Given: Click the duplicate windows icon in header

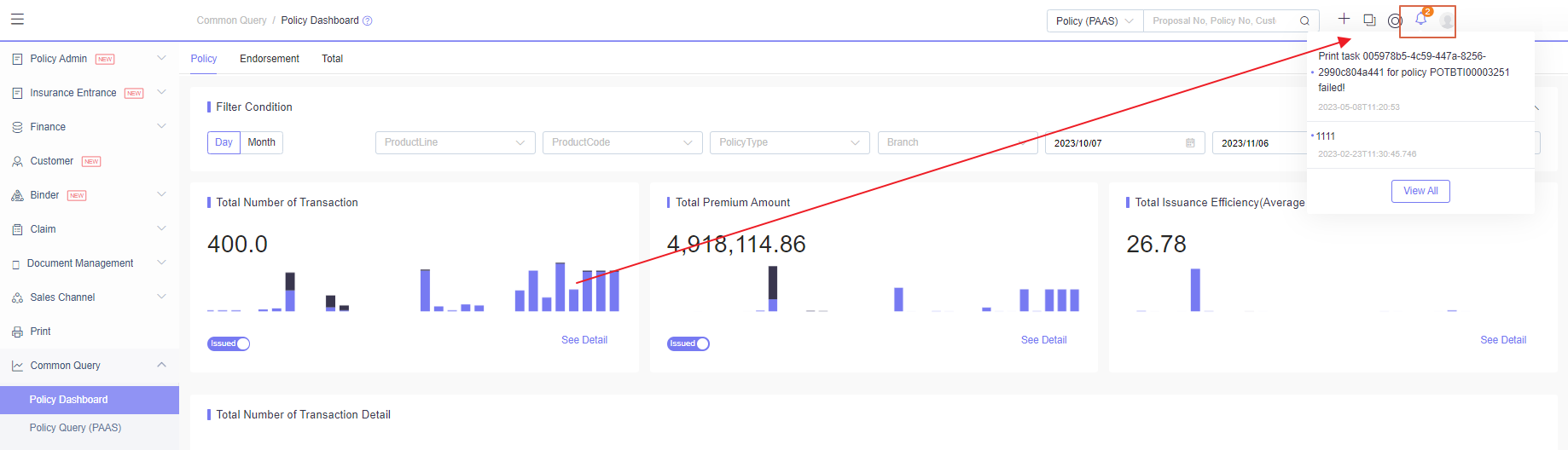Looking at the screenshot, I should pos(1369,20).
